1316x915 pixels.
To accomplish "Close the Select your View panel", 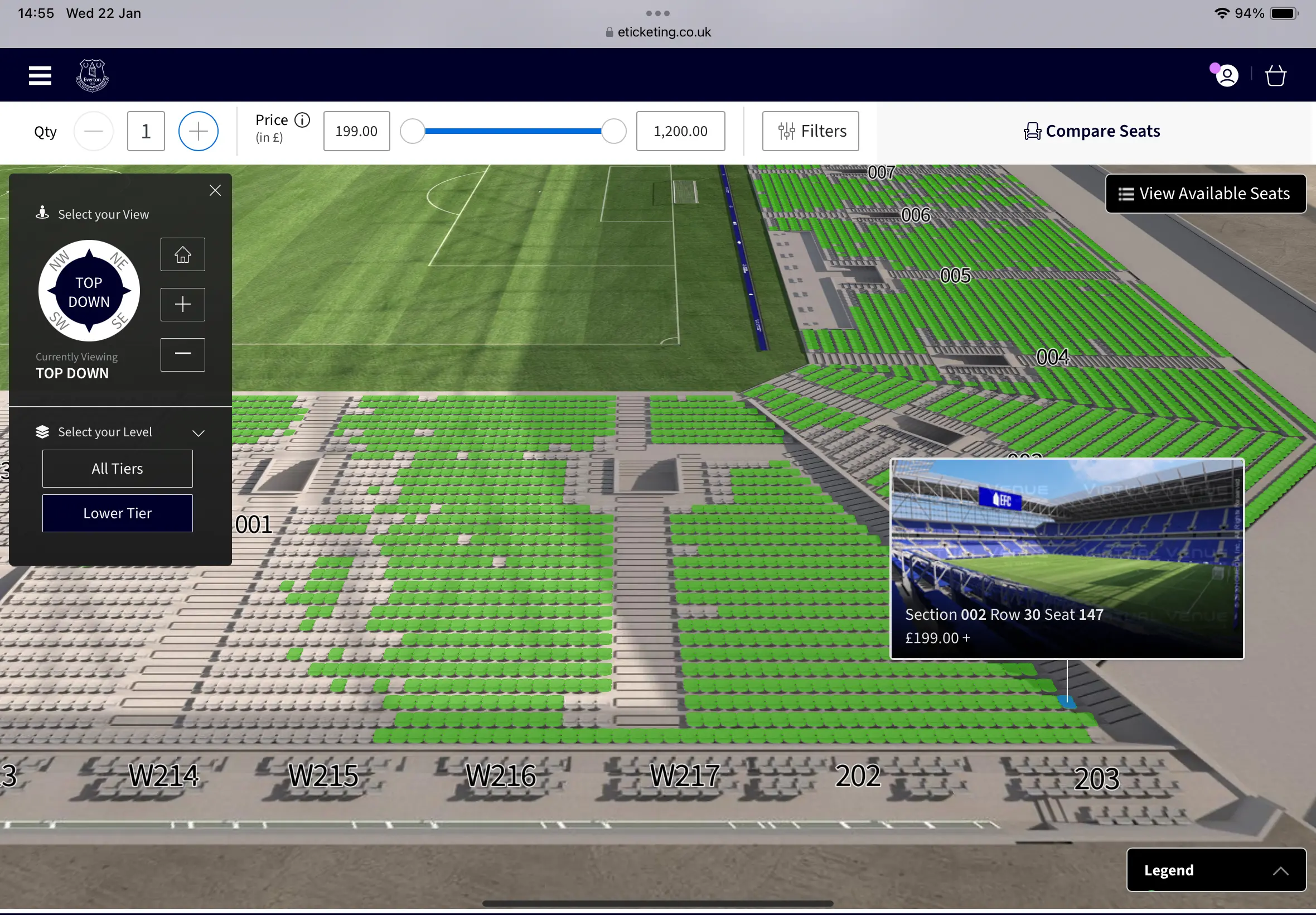I will pos(215,190).
